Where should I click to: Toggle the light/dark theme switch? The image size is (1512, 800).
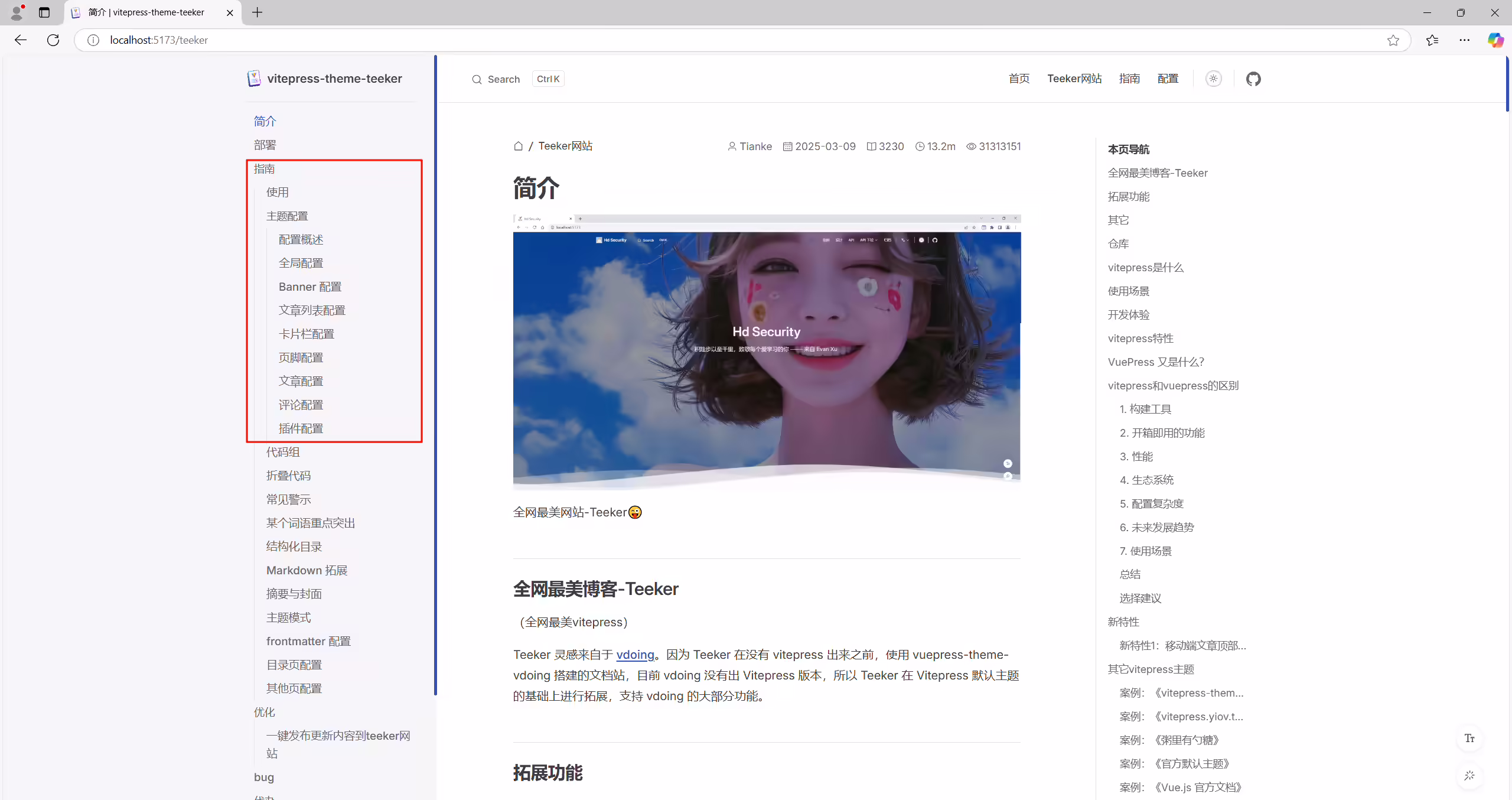point(1214,79)
